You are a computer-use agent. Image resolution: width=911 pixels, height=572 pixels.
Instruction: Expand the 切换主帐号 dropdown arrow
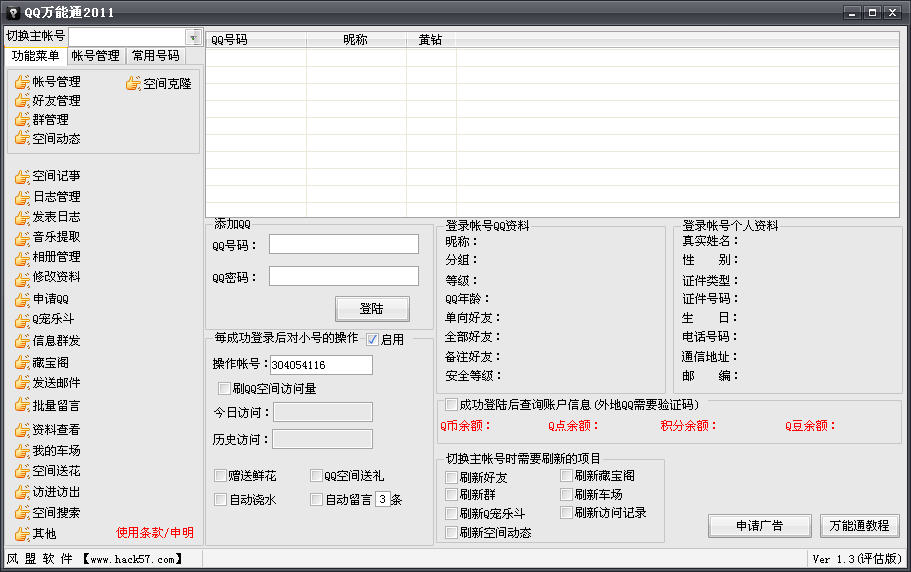[193, 37]
